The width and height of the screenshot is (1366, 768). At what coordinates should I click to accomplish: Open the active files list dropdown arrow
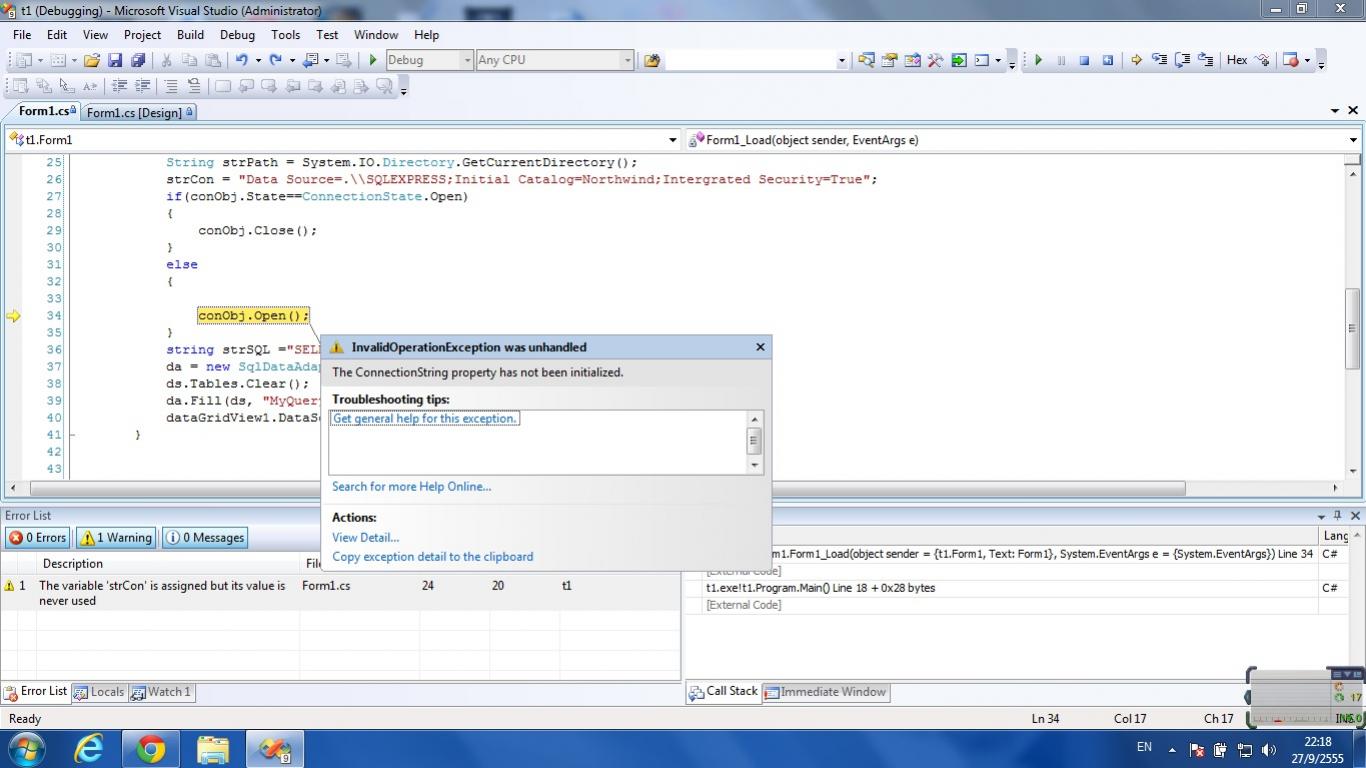tap(1335, 111)
